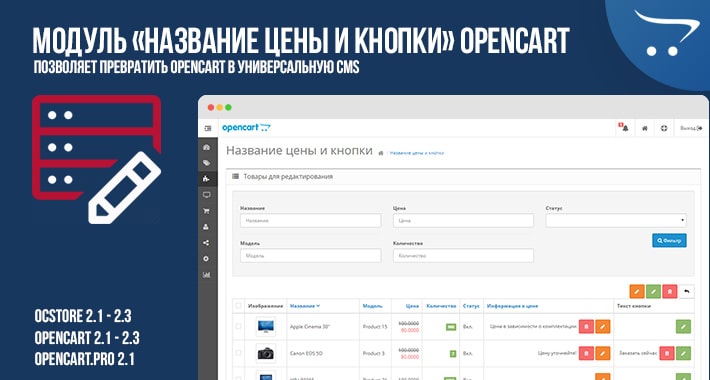Image resolution: width=710 pixels, height=380 pixels.
Task: Toggle the sidebar menu collapse icon
Action: click(x=208, y=128)
